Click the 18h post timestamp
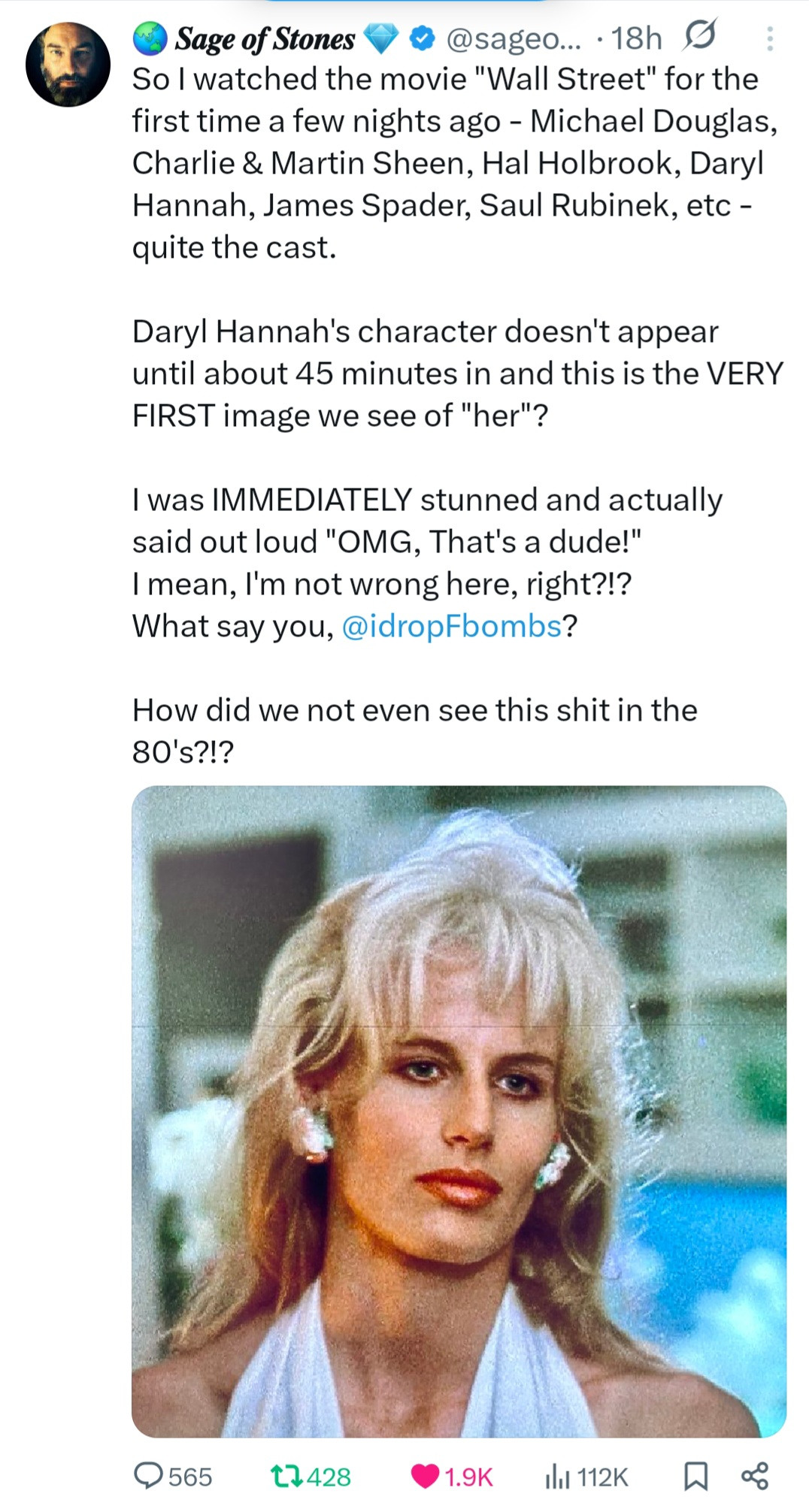This screenshot has width=809, height=1512. tap(636, 38)
